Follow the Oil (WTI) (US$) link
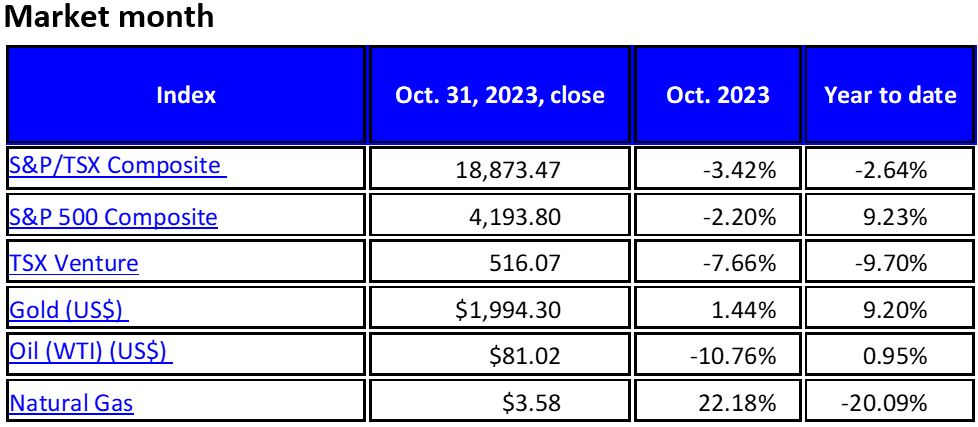The height and width of the screenshot is (427, 978). pos(91,356)
